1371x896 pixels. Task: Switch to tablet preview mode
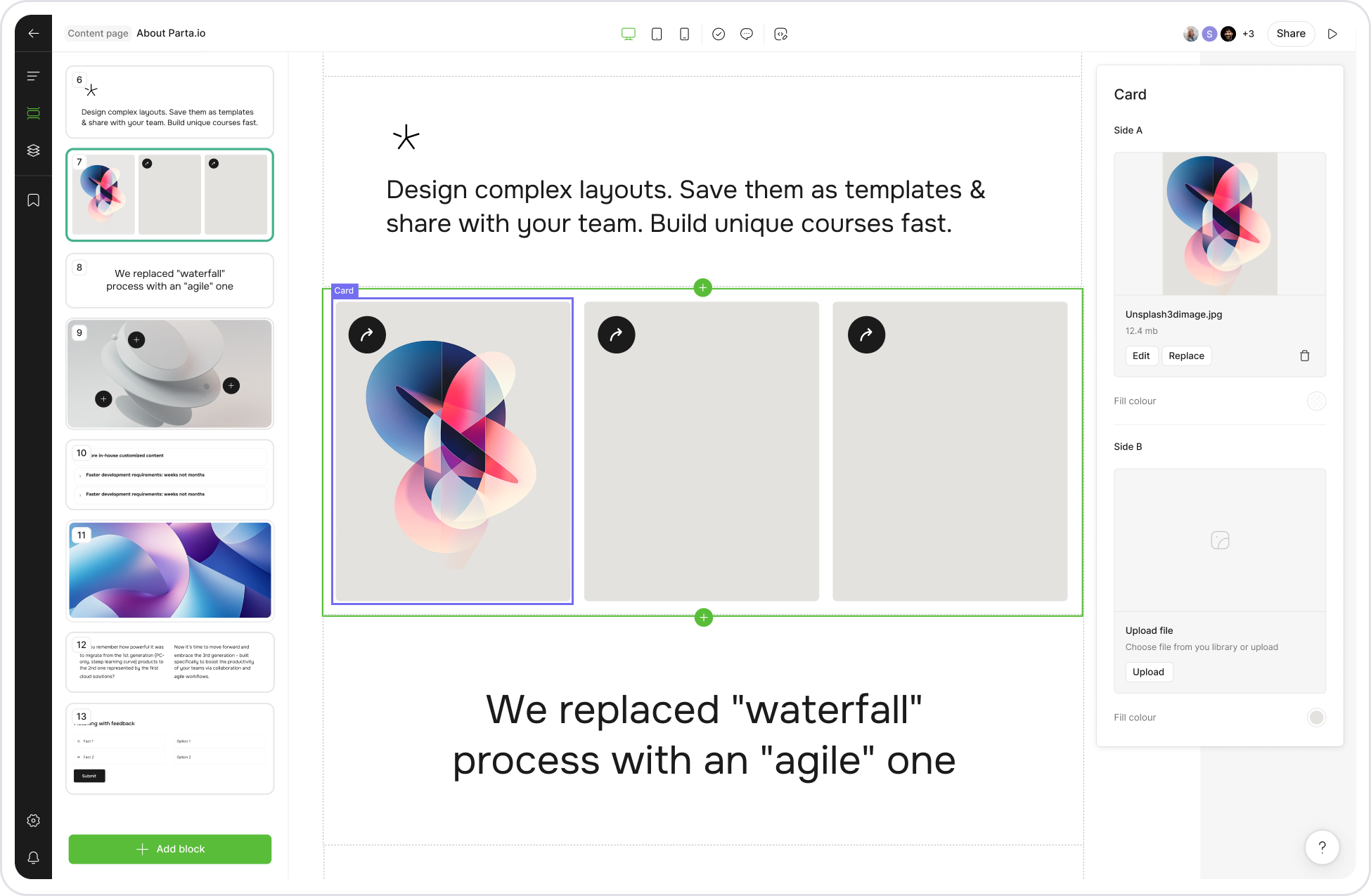[x=657, y=34]
